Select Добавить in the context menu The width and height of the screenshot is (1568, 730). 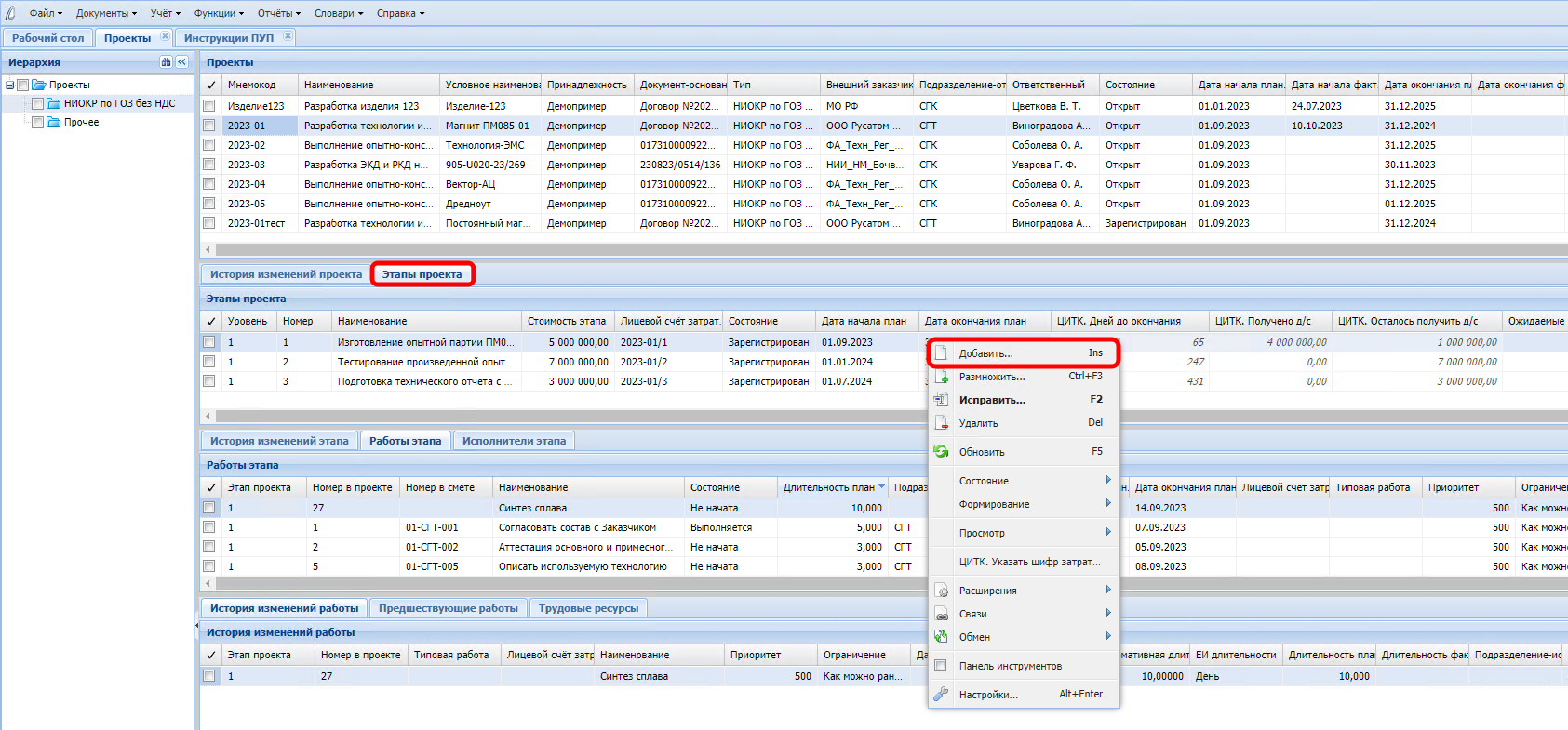pyautogui.click(x=986, y=353)
